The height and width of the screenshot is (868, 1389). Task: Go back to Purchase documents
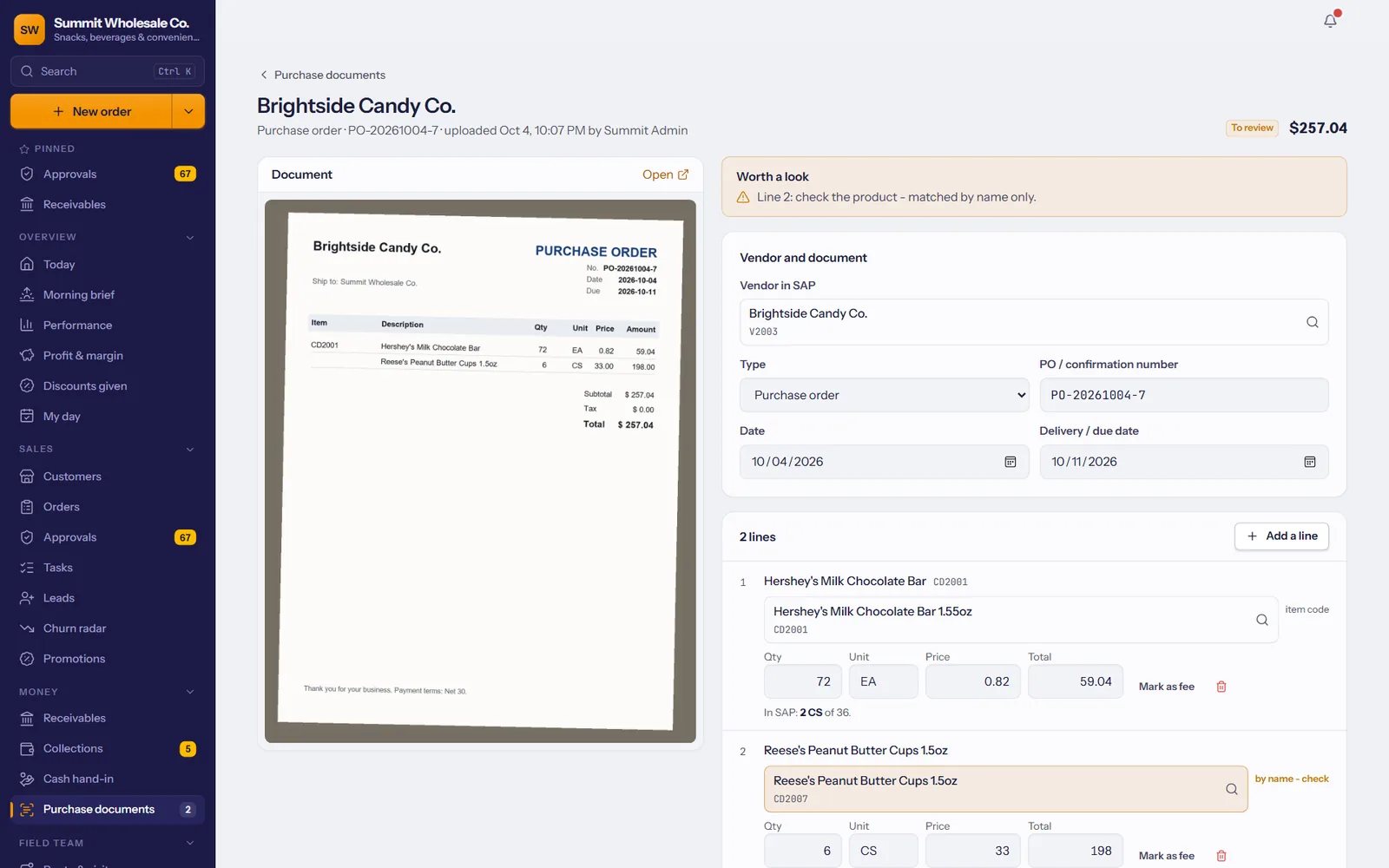[322, 75]
